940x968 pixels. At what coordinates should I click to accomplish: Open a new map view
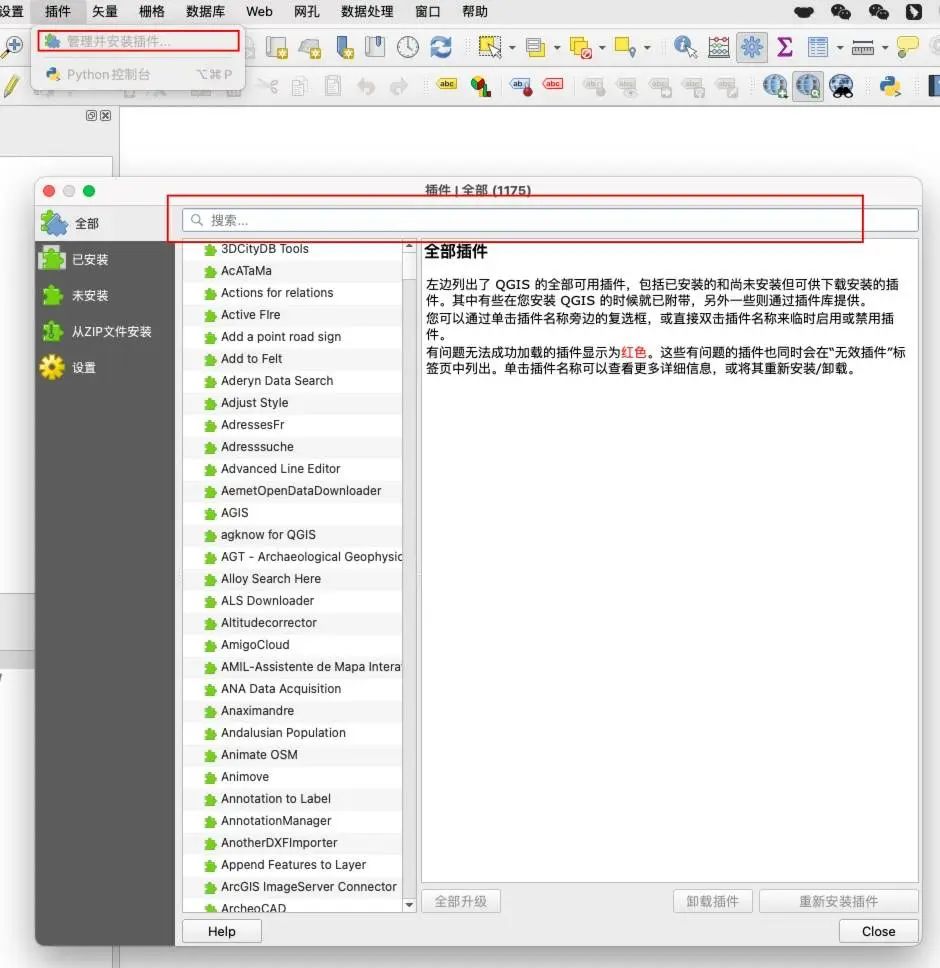[x=277, y=47]
